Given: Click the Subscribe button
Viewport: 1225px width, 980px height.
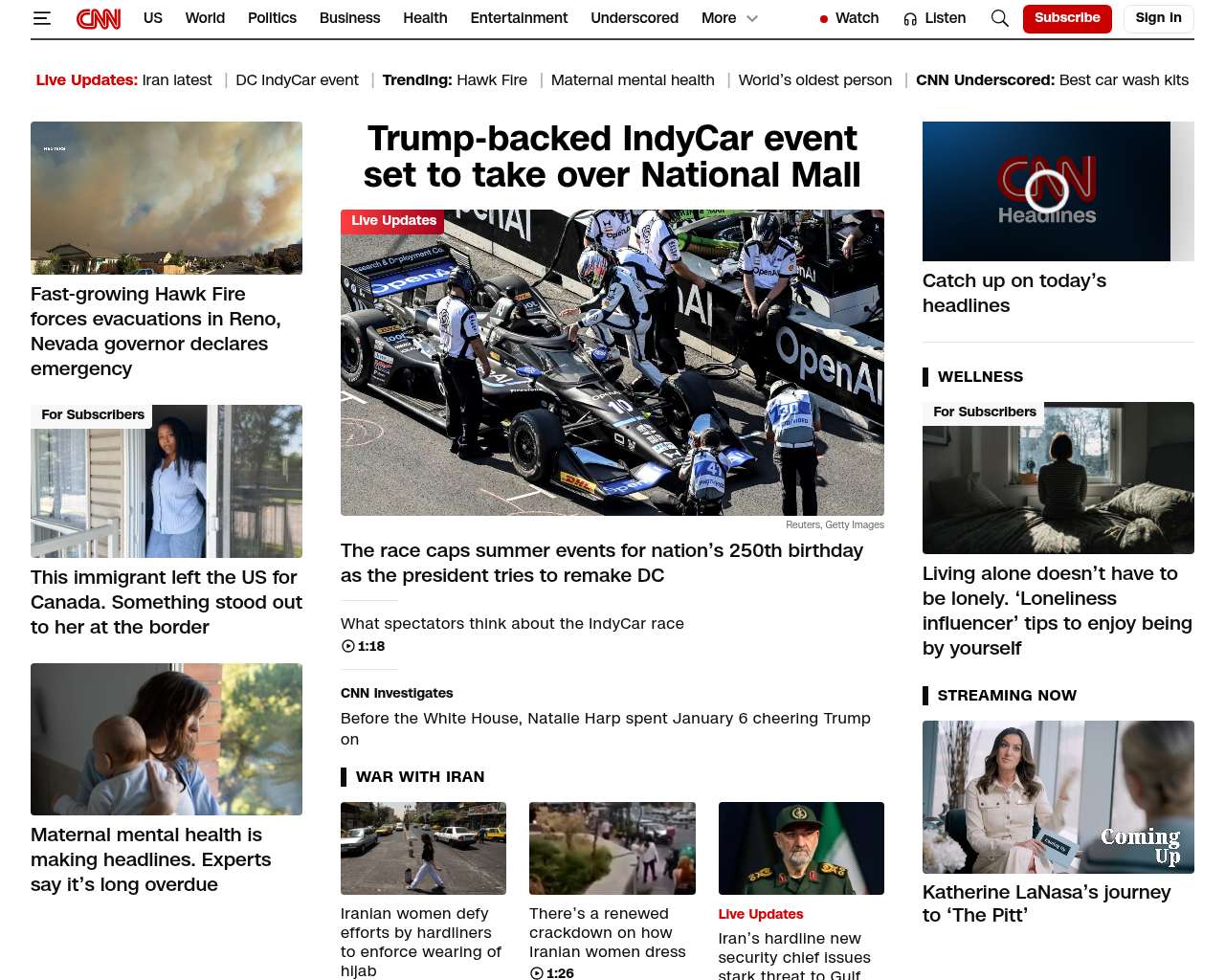Looking at the screenshot, I should pyautogui.click(x=1067, y=18).
